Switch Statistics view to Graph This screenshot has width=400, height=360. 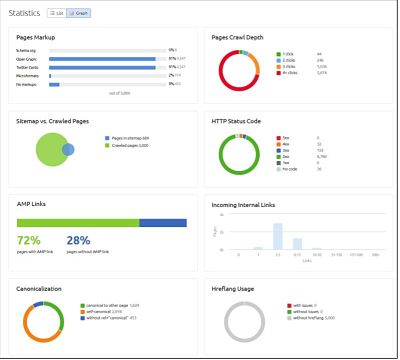click(x=79, y=13)
